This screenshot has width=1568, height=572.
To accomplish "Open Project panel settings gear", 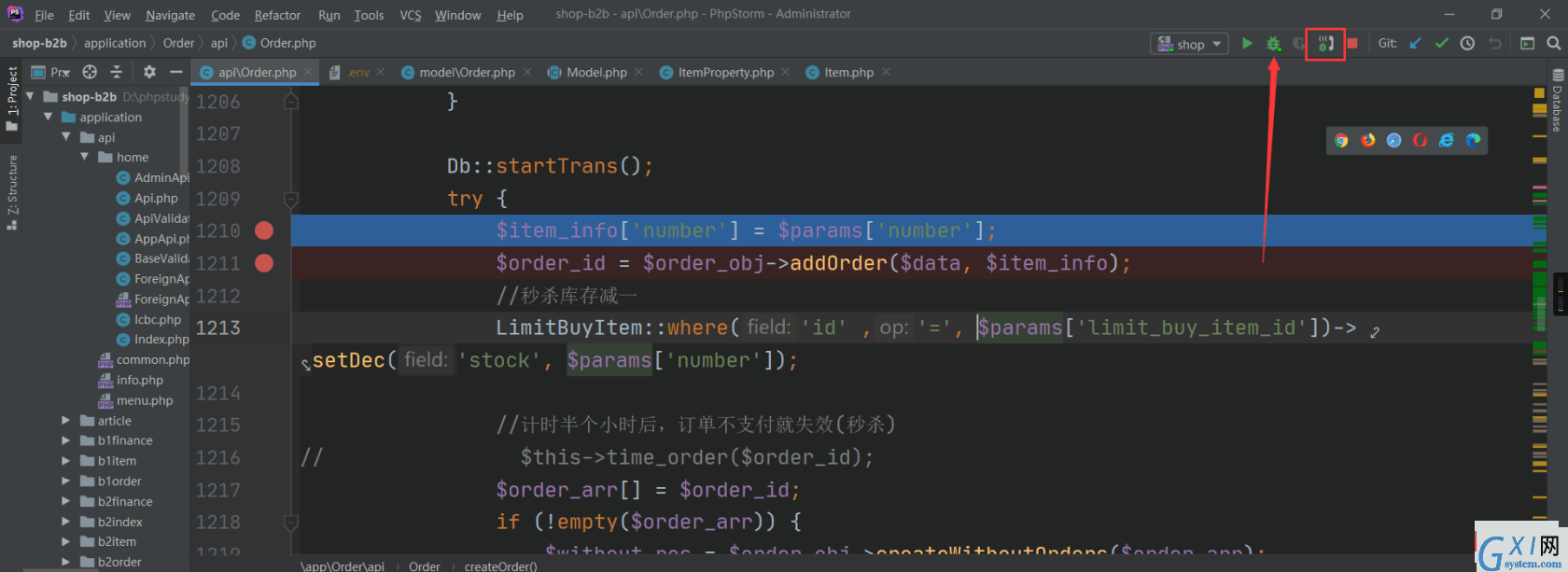I will pos(149,72).
